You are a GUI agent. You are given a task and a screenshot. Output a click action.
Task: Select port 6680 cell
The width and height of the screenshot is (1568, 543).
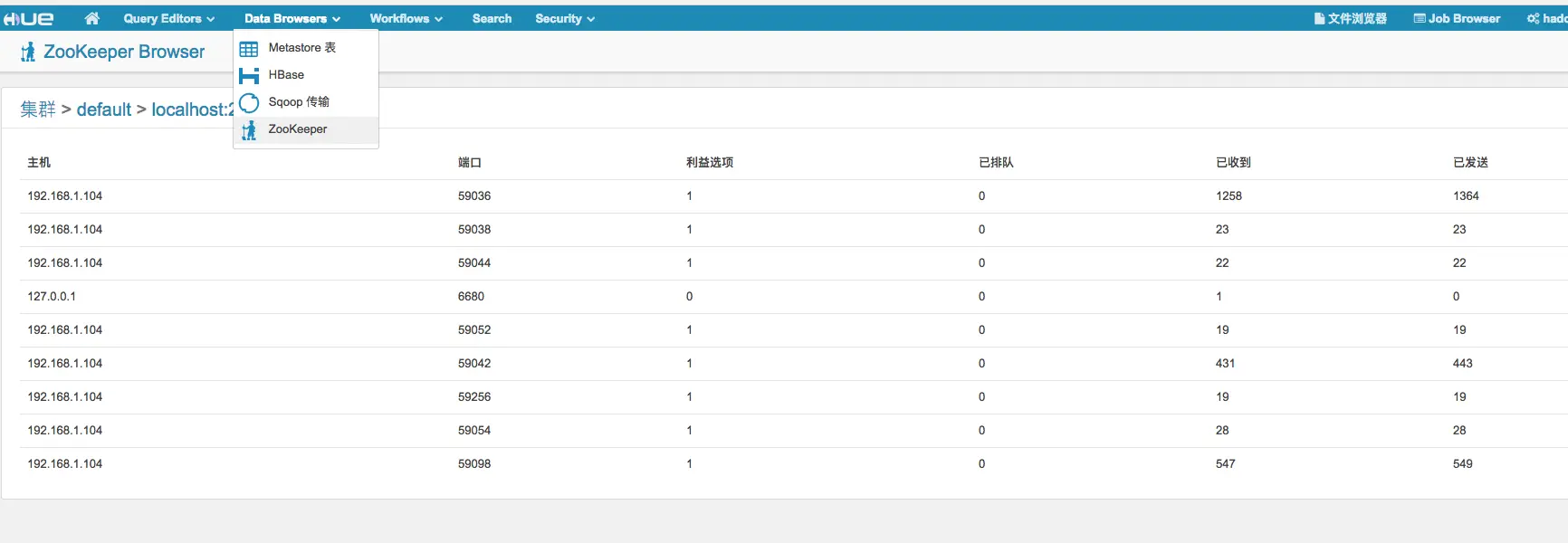(x=471, y=297)
